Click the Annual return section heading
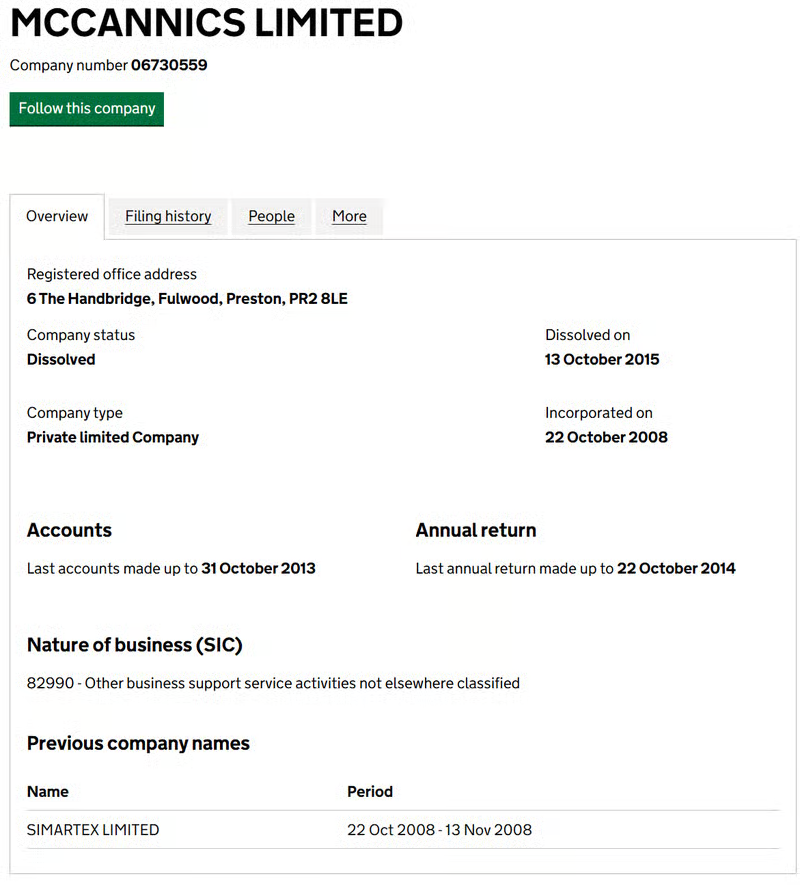The width and height of the screenshot is (800, 885). pos(476,531)
